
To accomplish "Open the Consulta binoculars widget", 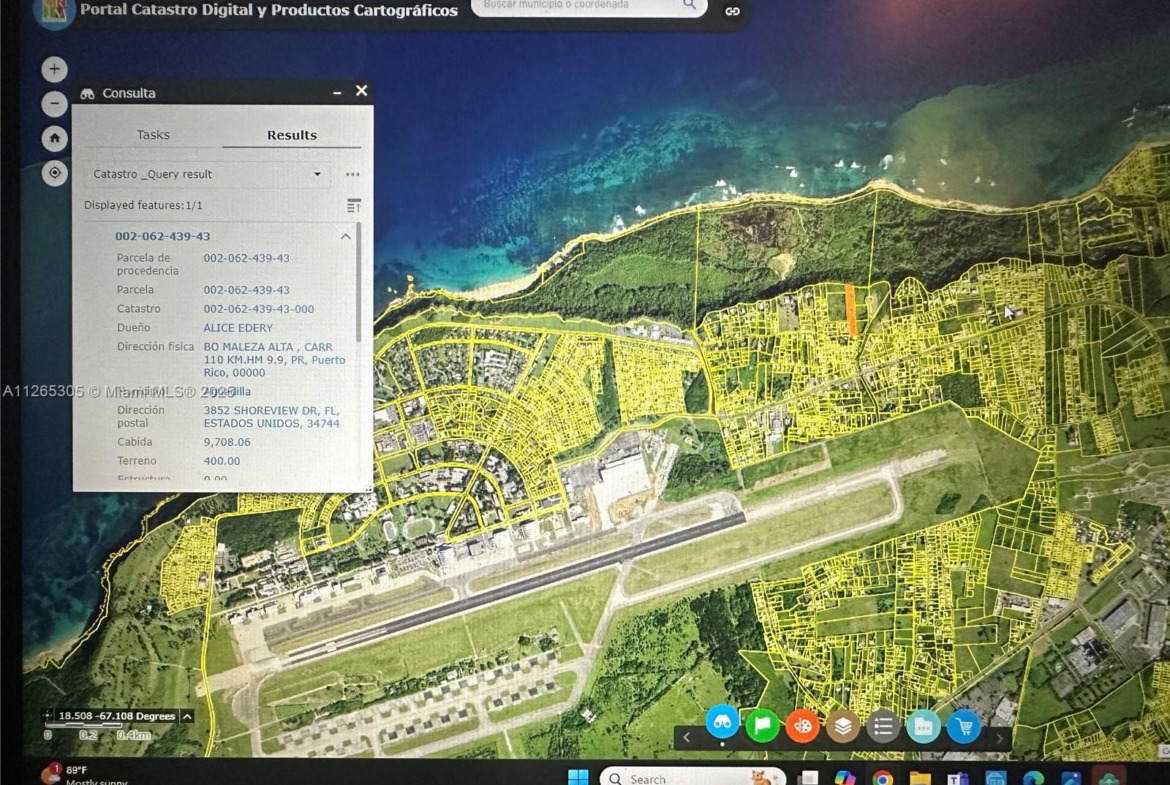I will tap(722, 721).
